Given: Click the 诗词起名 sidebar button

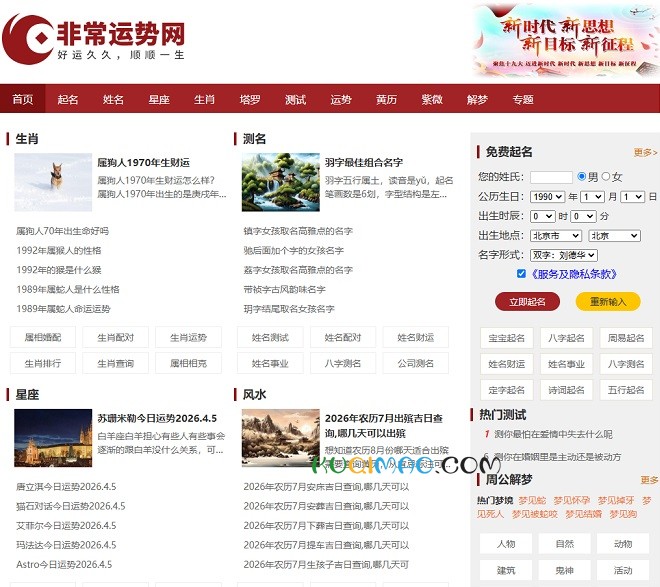Looking at the screenshot, I should [567, 390].
